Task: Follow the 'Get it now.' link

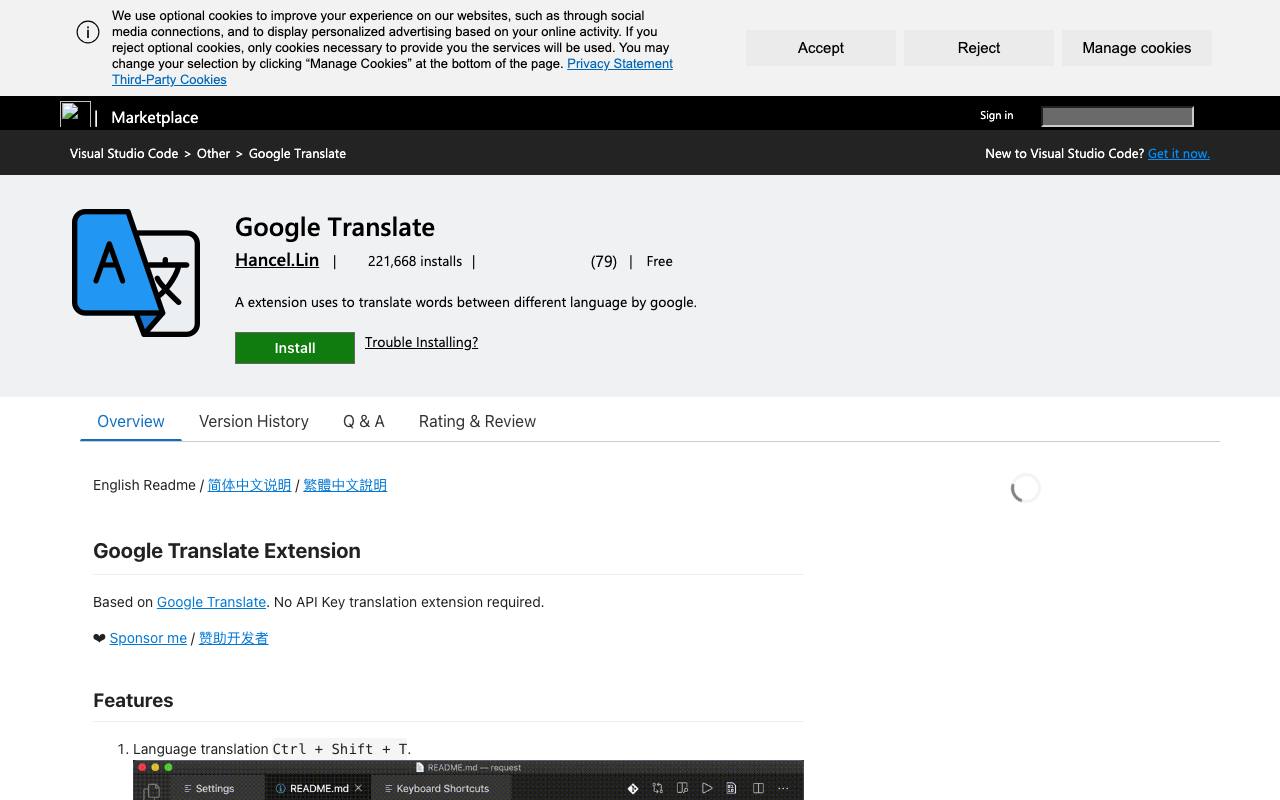Action: pos(1179,153)
